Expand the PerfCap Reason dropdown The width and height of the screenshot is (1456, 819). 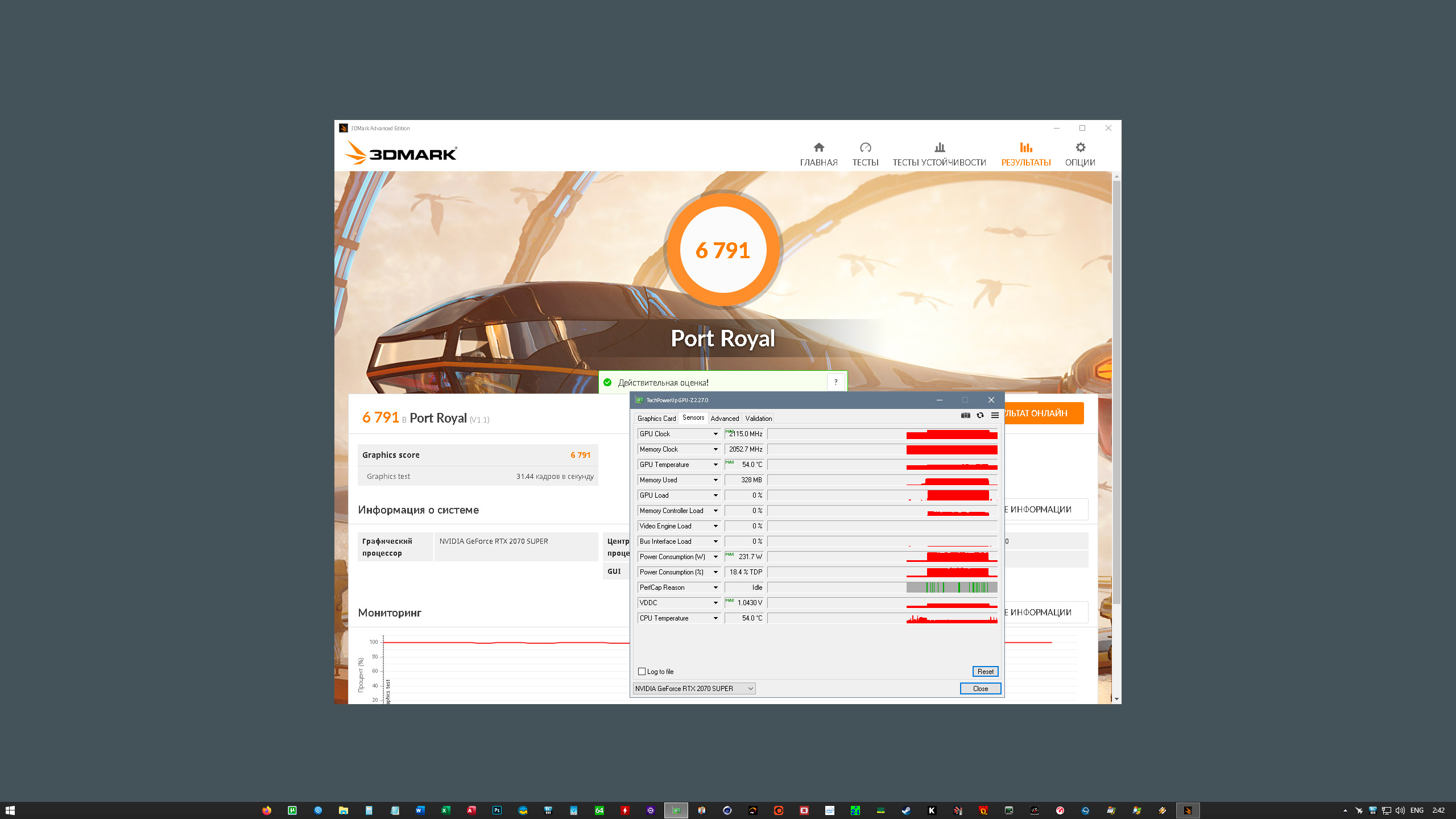pyautogui.click(x=715, y=588)
